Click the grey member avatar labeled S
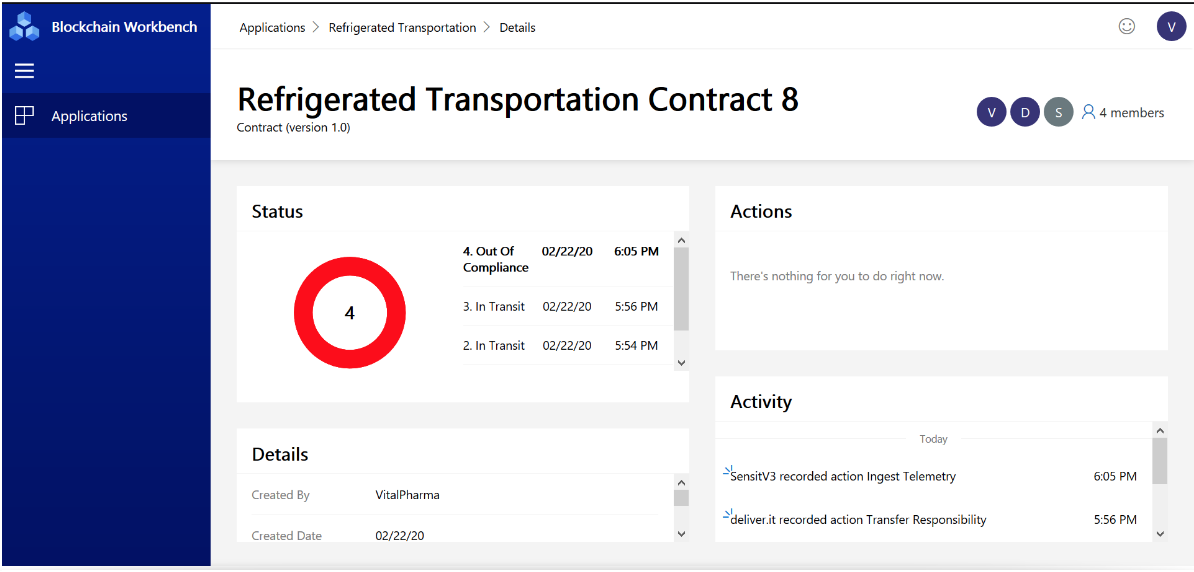 (1058, 113)
